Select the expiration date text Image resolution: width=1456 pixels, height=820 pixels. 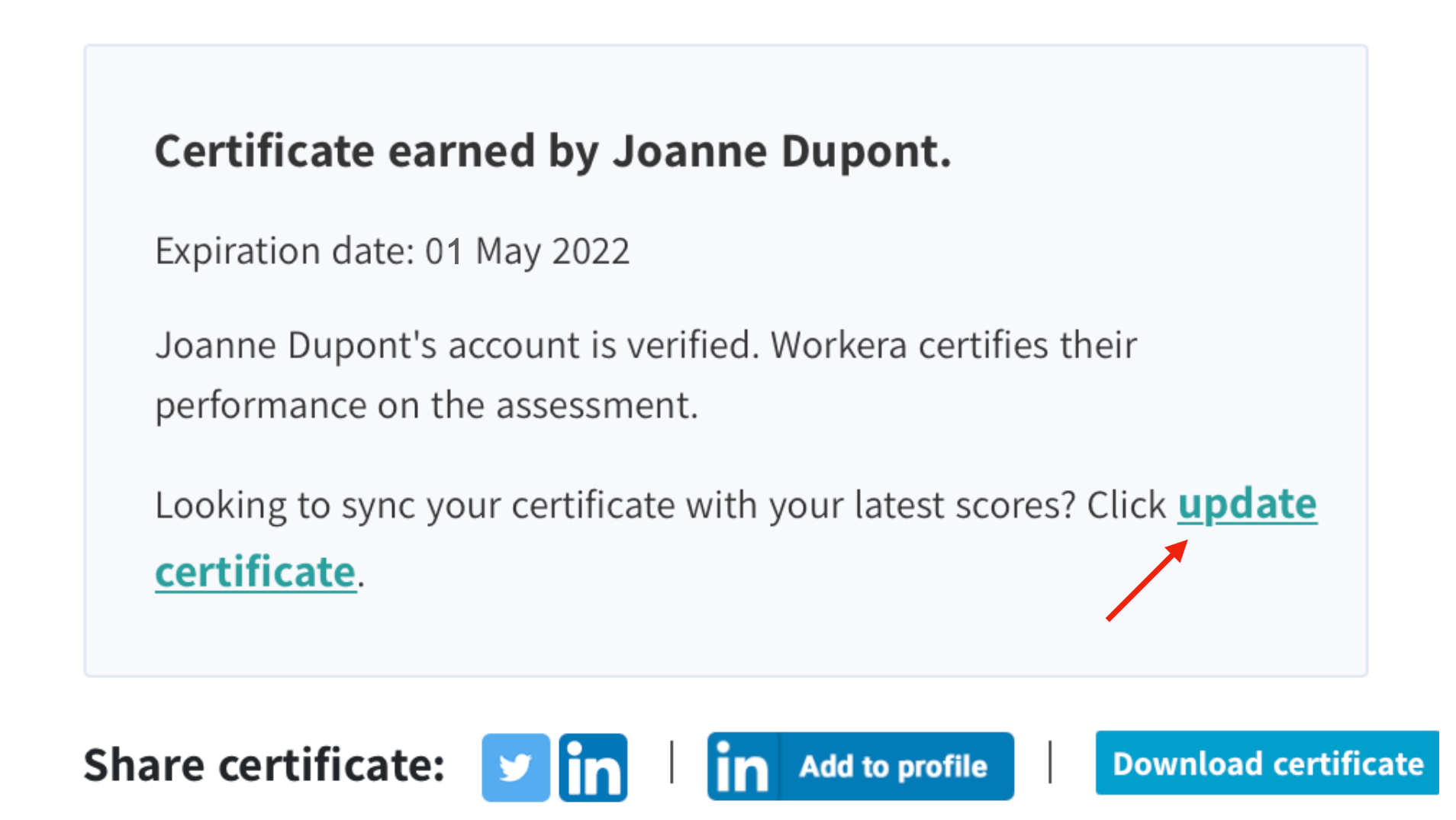click(391, 250)
